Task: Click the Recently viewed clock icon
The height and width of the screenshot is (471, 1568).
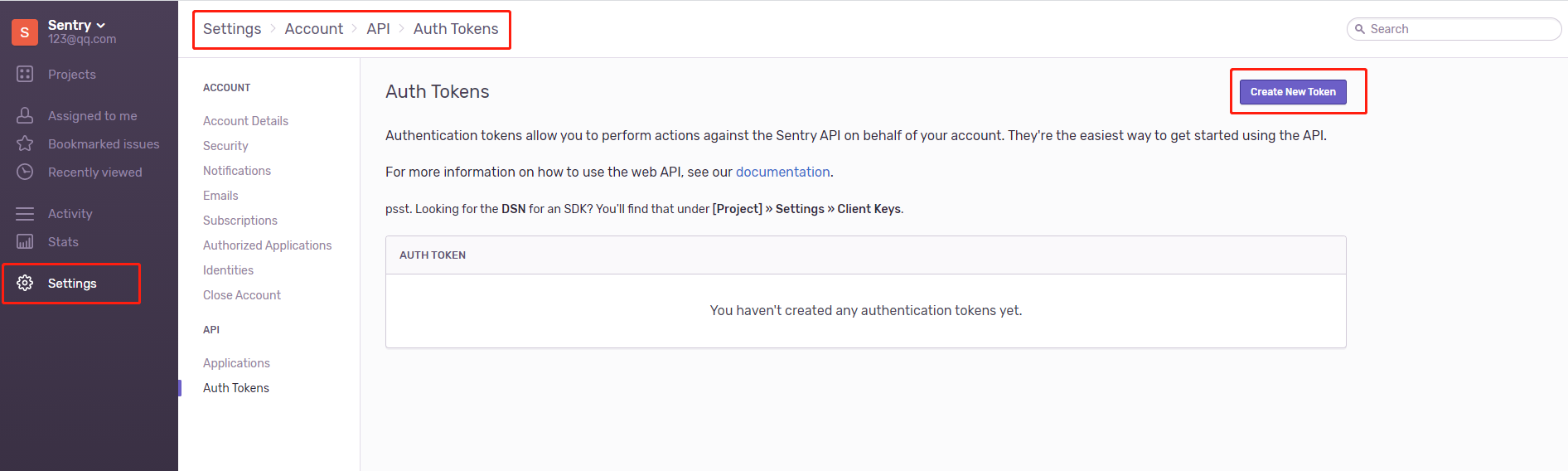Action: pos(25,172)
